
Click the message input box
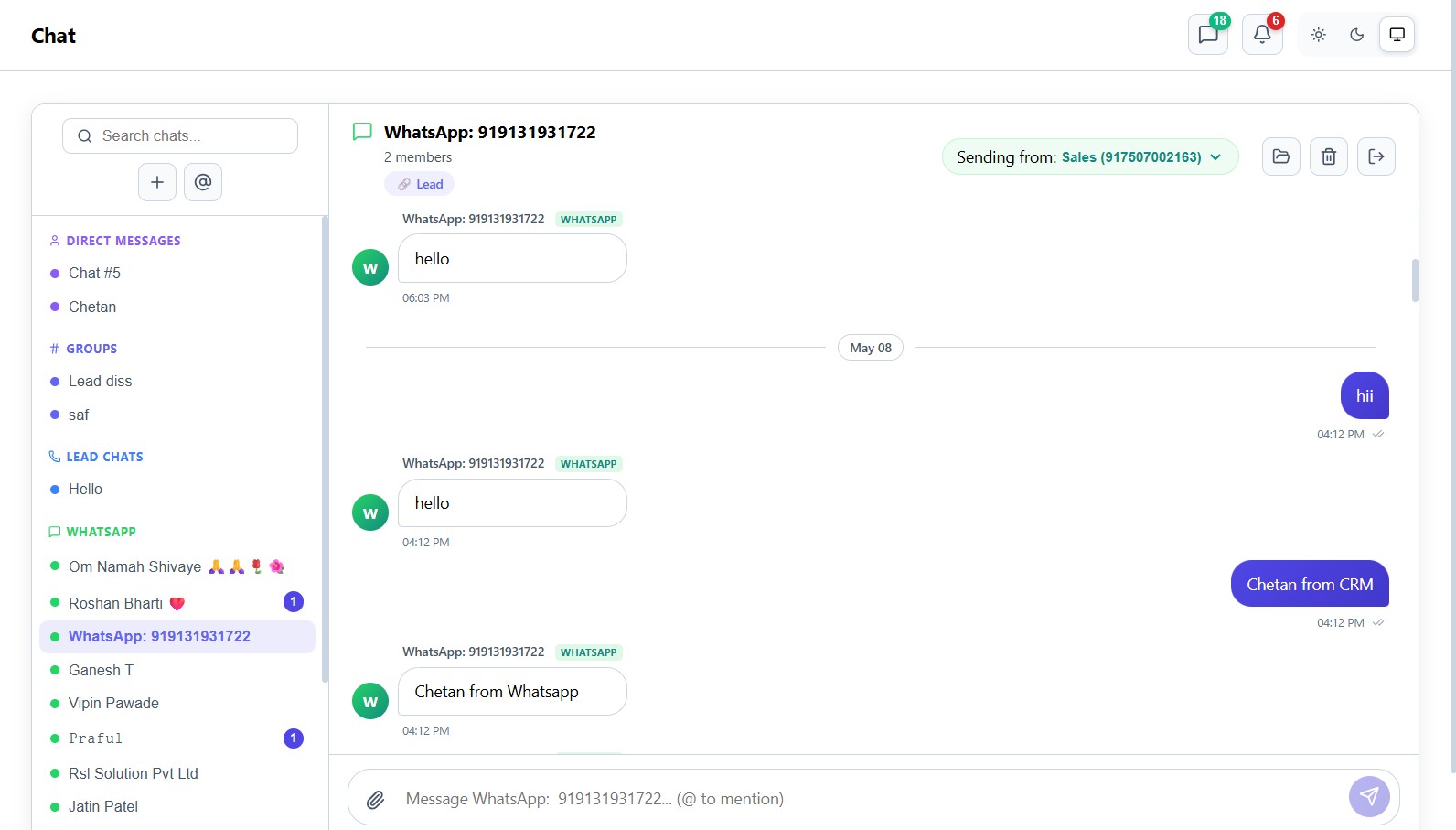(x=869, y=799)
